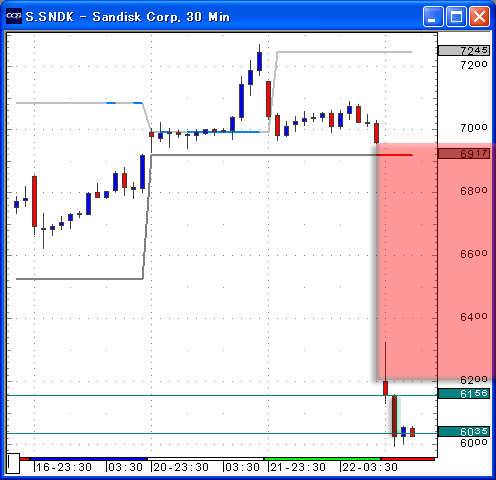Click the 6400 price scale label
Screen dimensions: 496x480
[x=473, y=317]
